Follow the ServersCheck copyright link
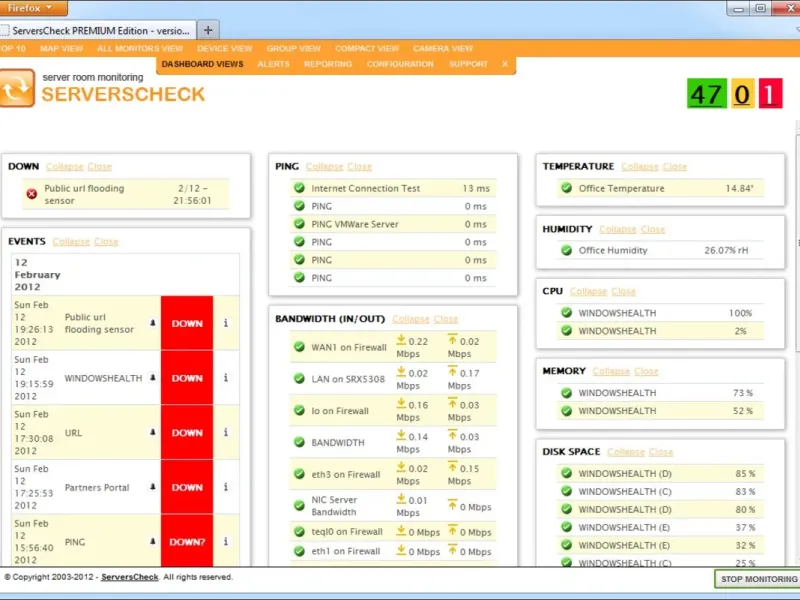The width and height of the screenshot is (800, 600). tap(130, 577)
